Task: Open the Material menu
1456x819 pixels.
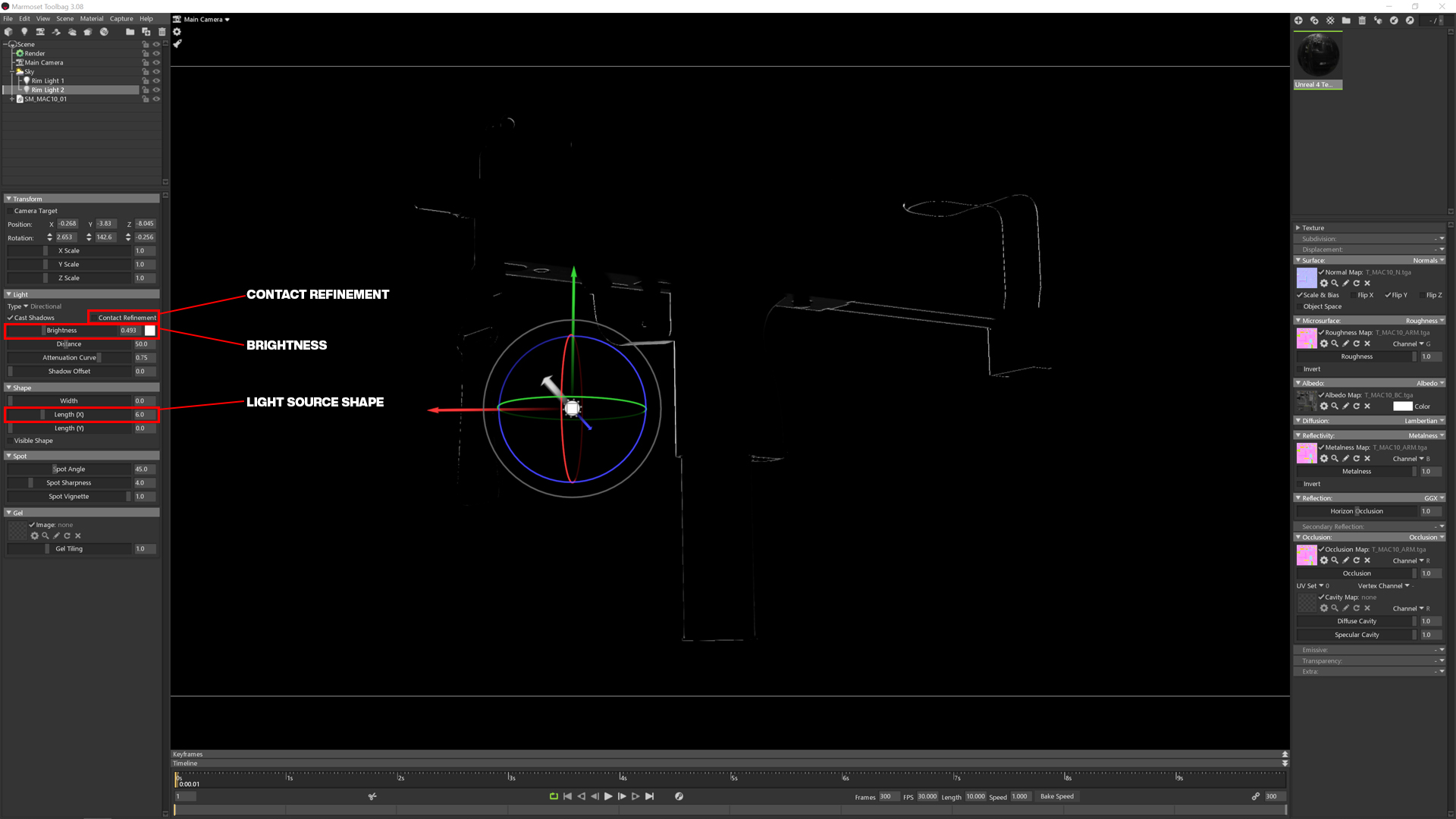Action: [92, 18]
